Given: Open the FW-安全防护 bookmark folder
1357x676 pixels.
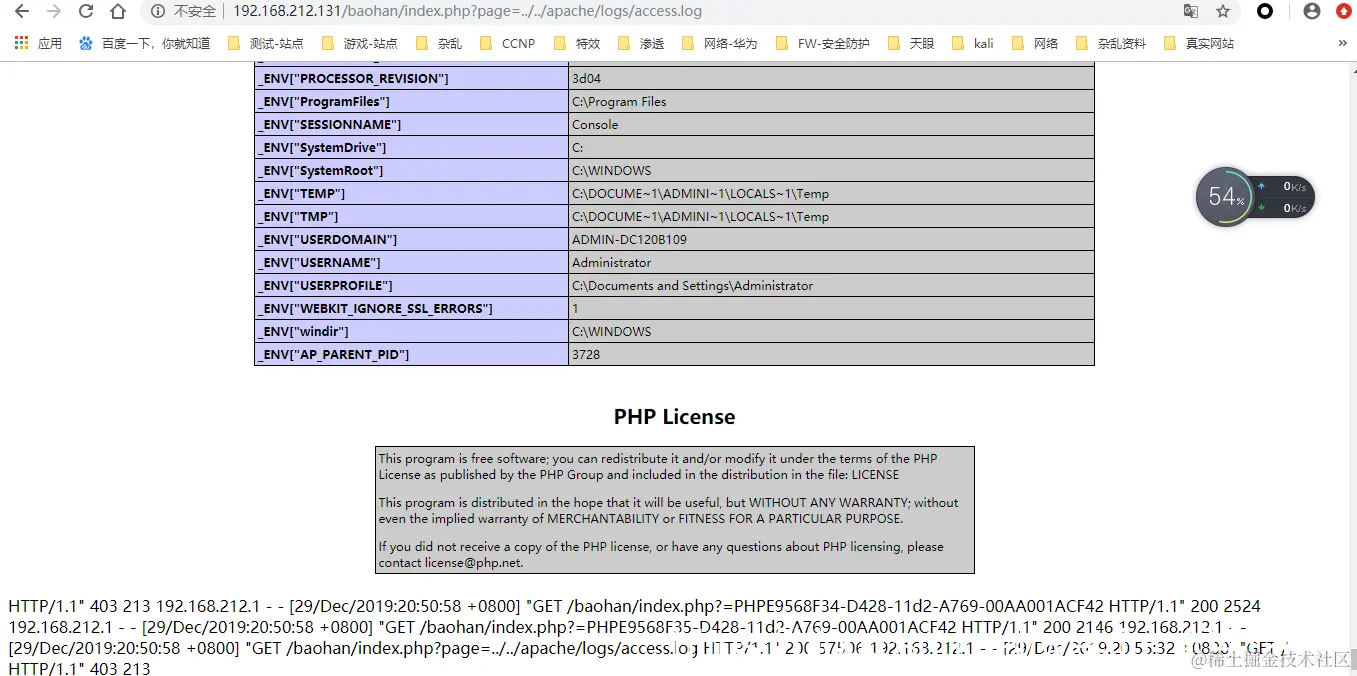Looking at the screenshot, I should [x=822, y=43].
